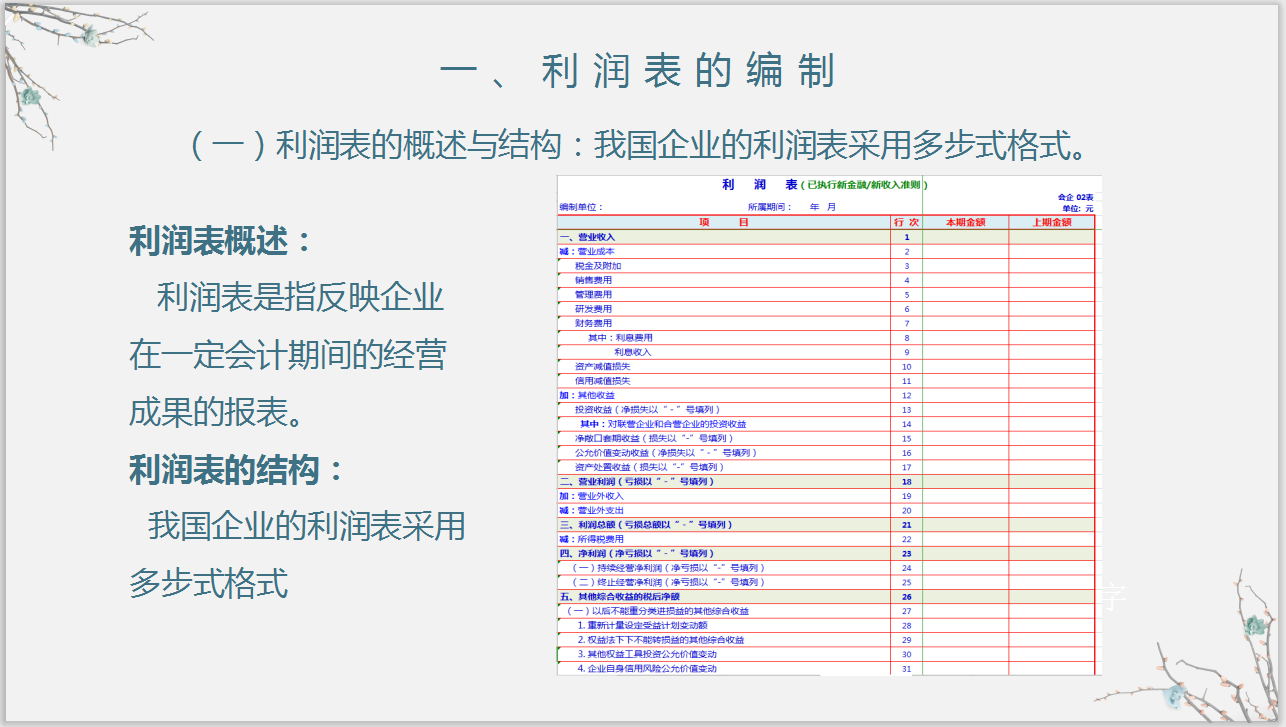The image size is (1286, 727).
Task: Click the 营业成本 row label
Action: click(x=620, y=252)
